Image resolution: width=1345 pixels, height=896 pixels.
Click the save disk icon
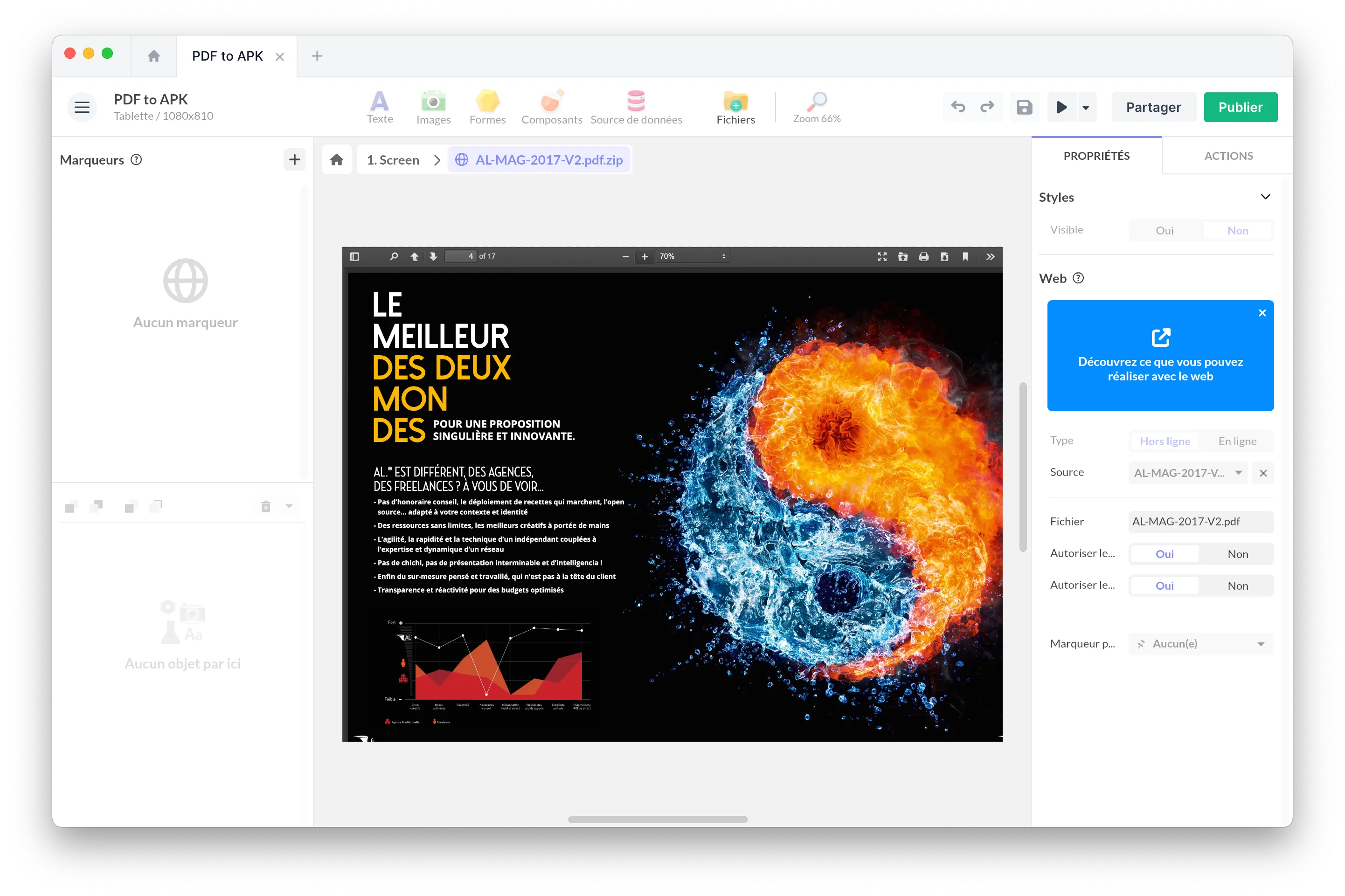click(x=1024, y=107)
